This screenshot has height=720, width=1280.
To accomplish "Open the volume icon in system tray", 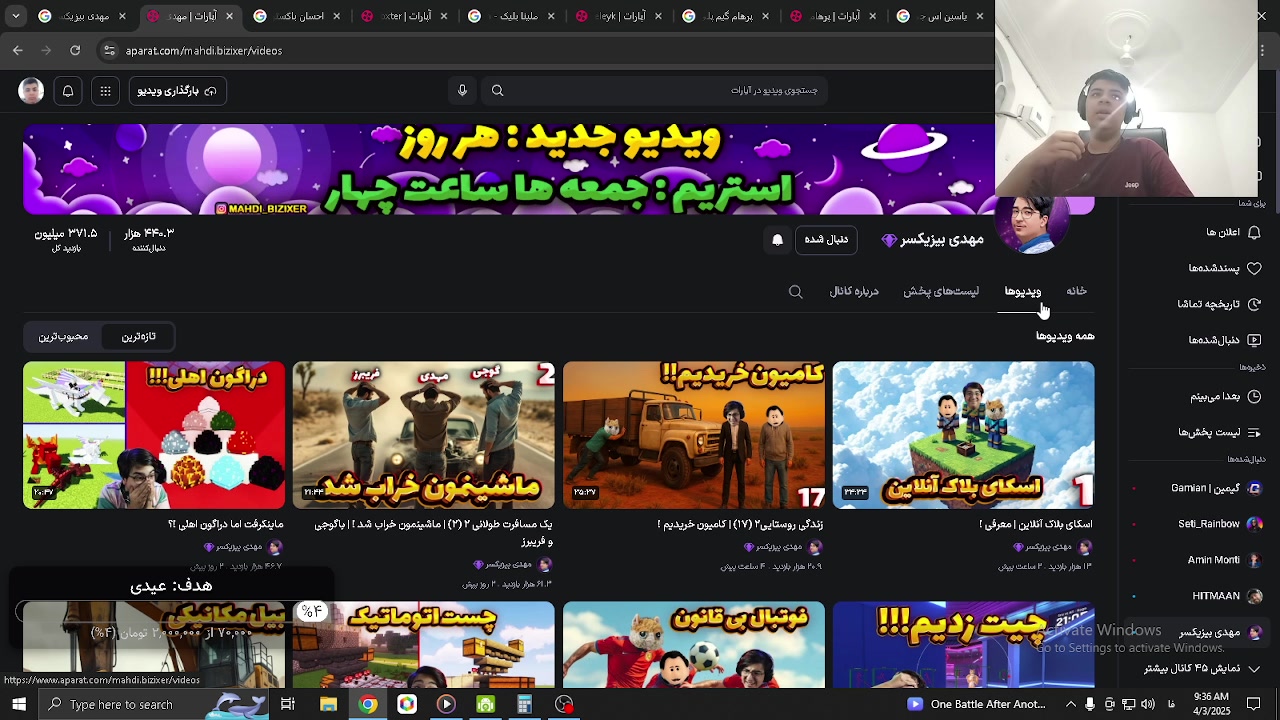I will point(1147,705).
